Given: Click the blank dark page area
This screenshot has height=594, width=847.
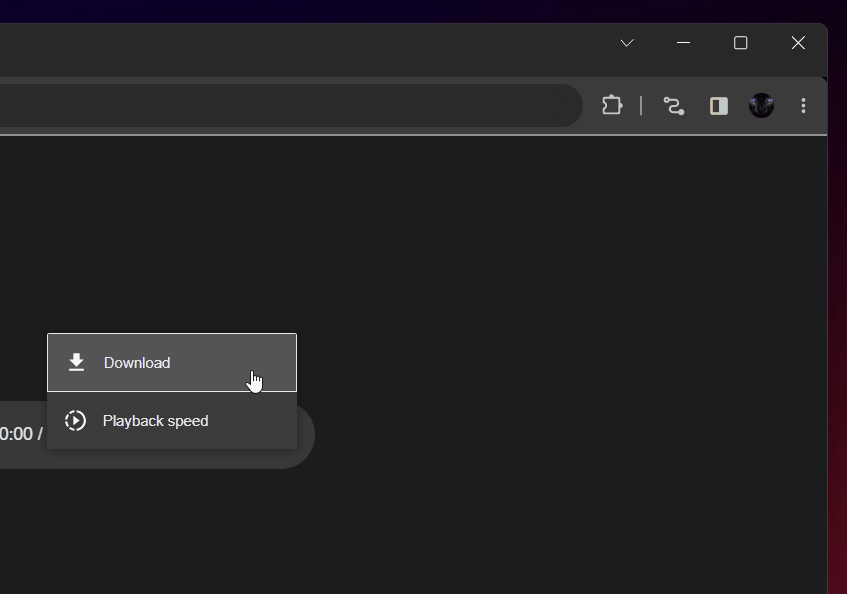Looking at the screenshot, I should (x=550, y=300).
